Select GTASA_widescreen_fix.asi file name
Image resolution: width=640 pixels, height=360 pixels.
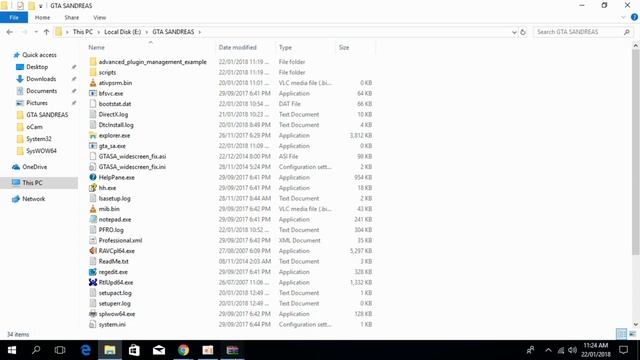pos(132,156)
